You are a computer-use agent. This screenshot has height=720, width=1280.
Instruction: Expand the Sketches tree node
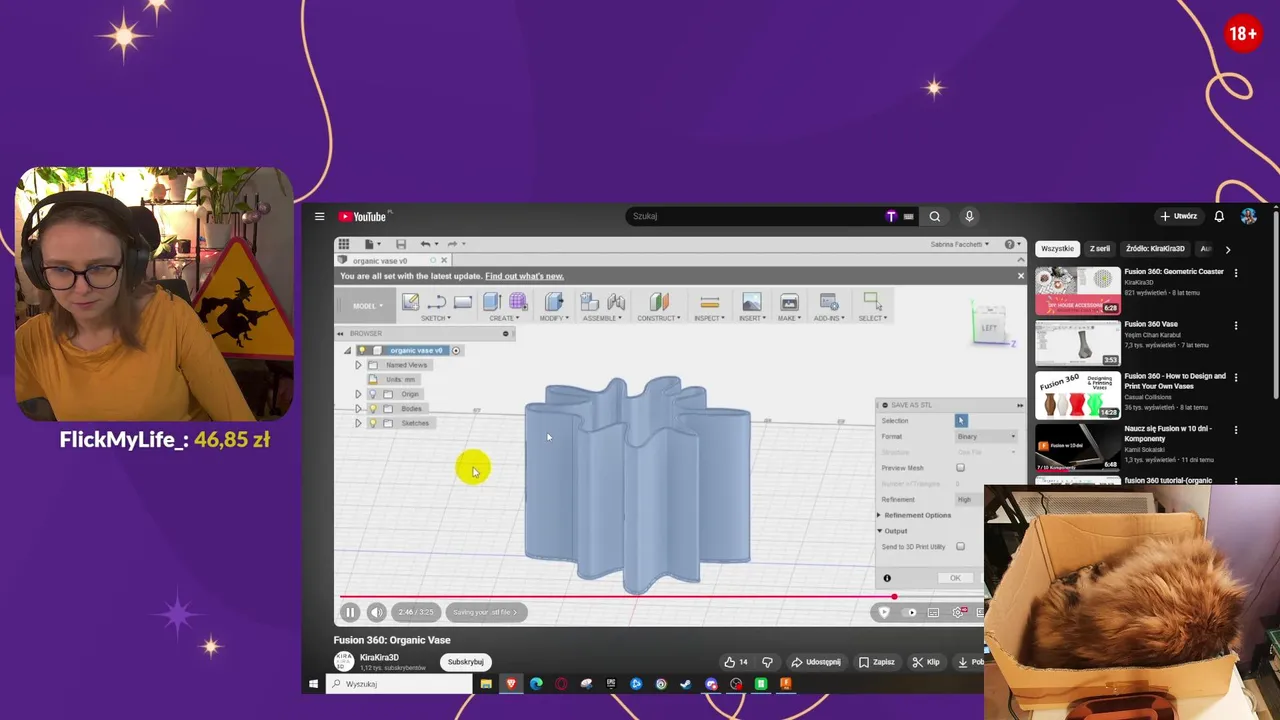click(358, 423)
